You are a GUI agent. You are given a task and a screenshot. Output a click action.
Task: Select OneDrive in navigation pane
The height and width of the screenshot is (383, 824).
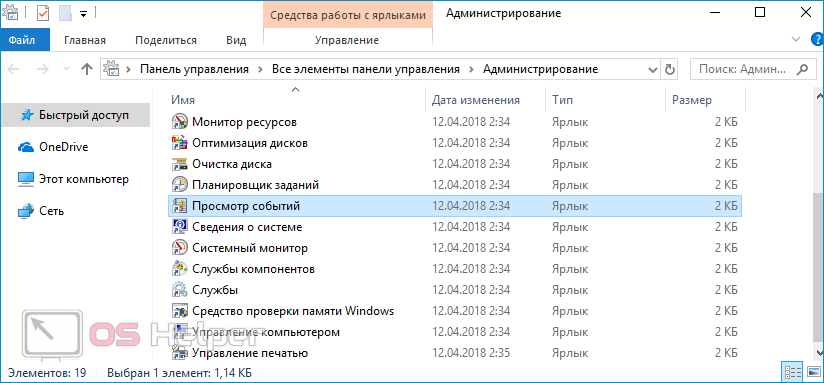(x=63, y=147)
